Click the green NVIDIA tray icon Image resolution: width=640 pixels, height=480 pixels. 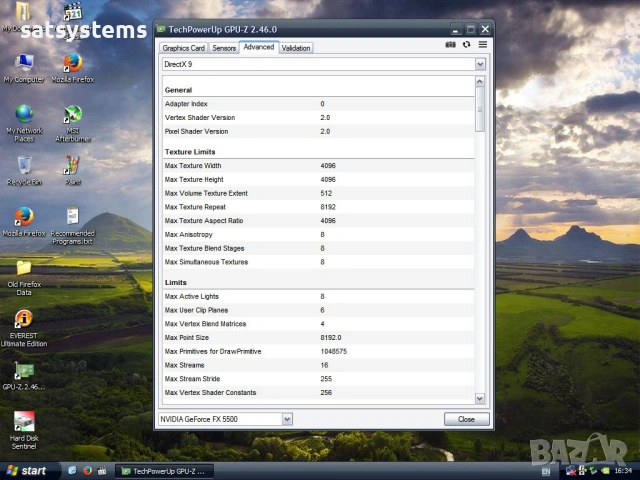click(605, 471)
